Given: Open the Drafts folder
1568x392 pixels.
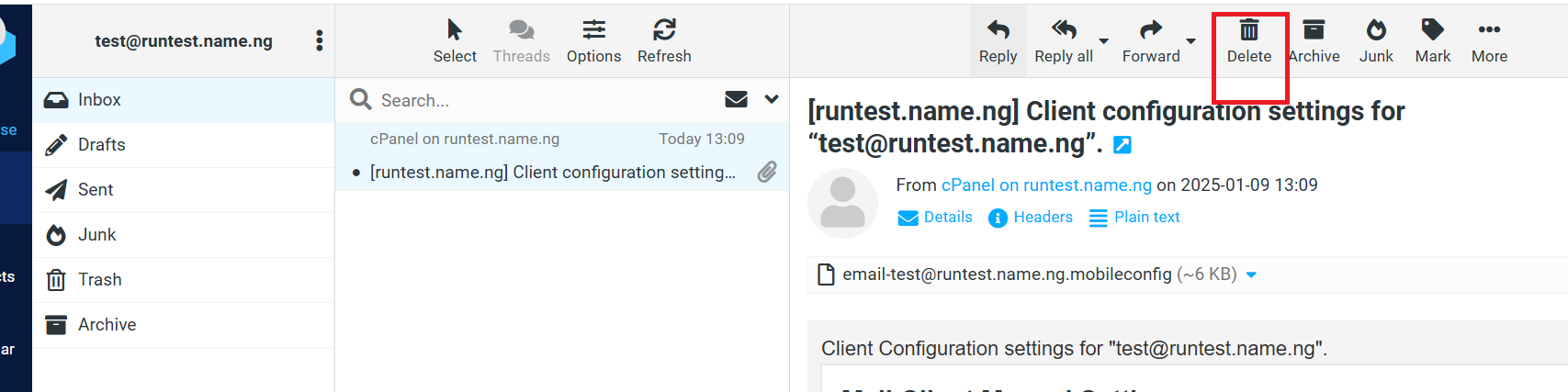Looking at the screenshot, I should [101, 145].
